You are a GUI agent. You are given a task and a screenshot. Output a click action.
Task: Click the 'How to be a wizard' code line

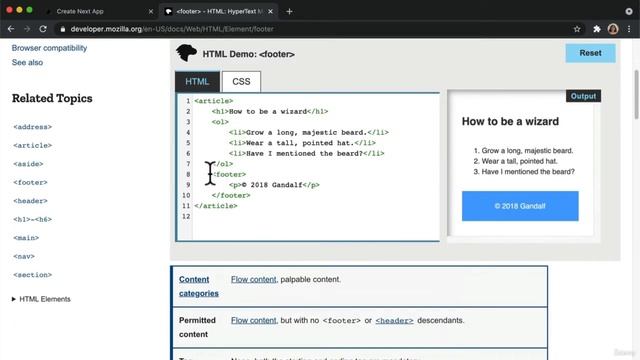click(x=270, y=111)
